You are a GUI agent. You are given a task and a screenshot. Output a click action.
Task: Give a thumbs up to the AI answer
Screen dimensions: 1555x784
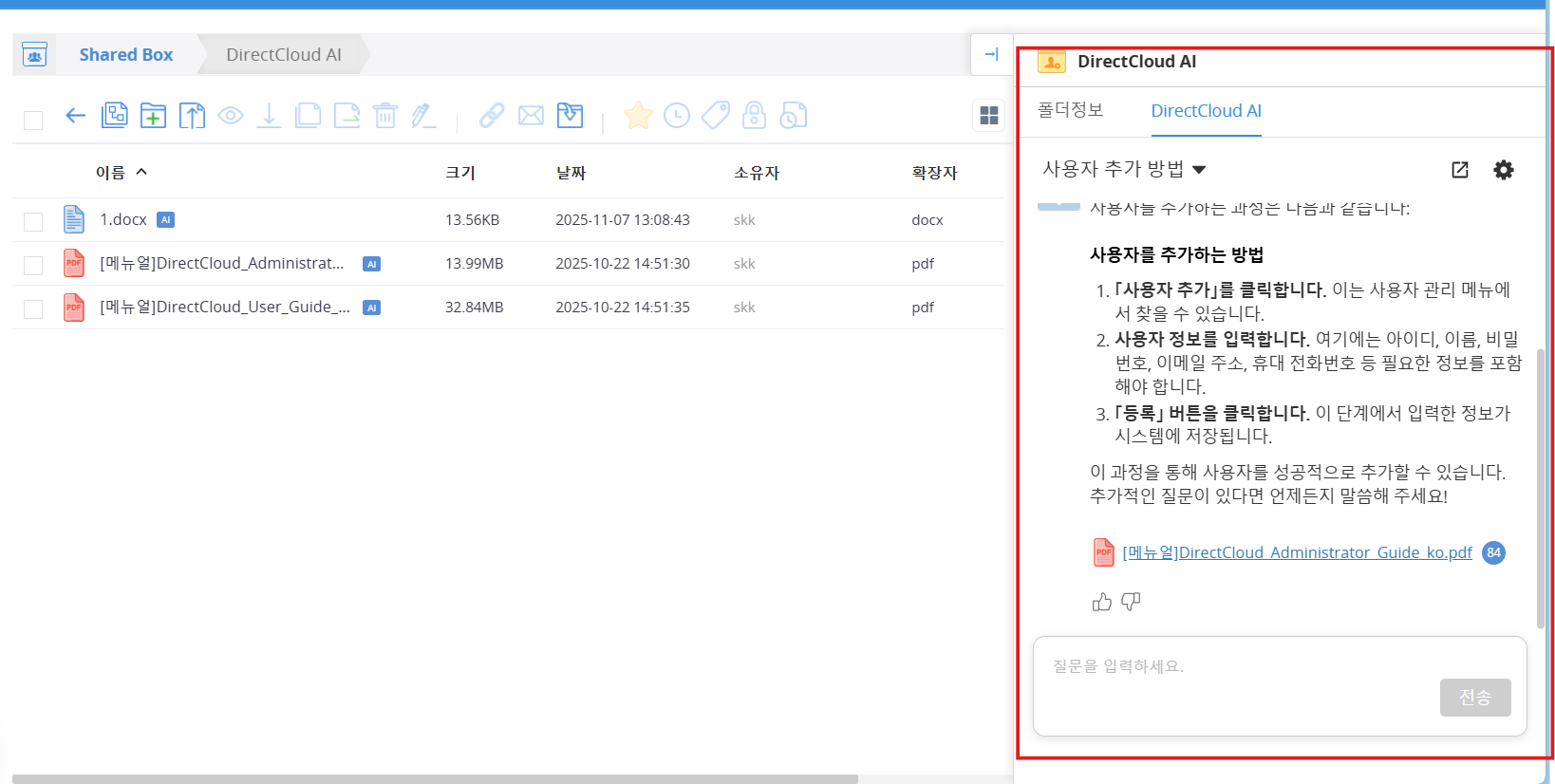1102,602
